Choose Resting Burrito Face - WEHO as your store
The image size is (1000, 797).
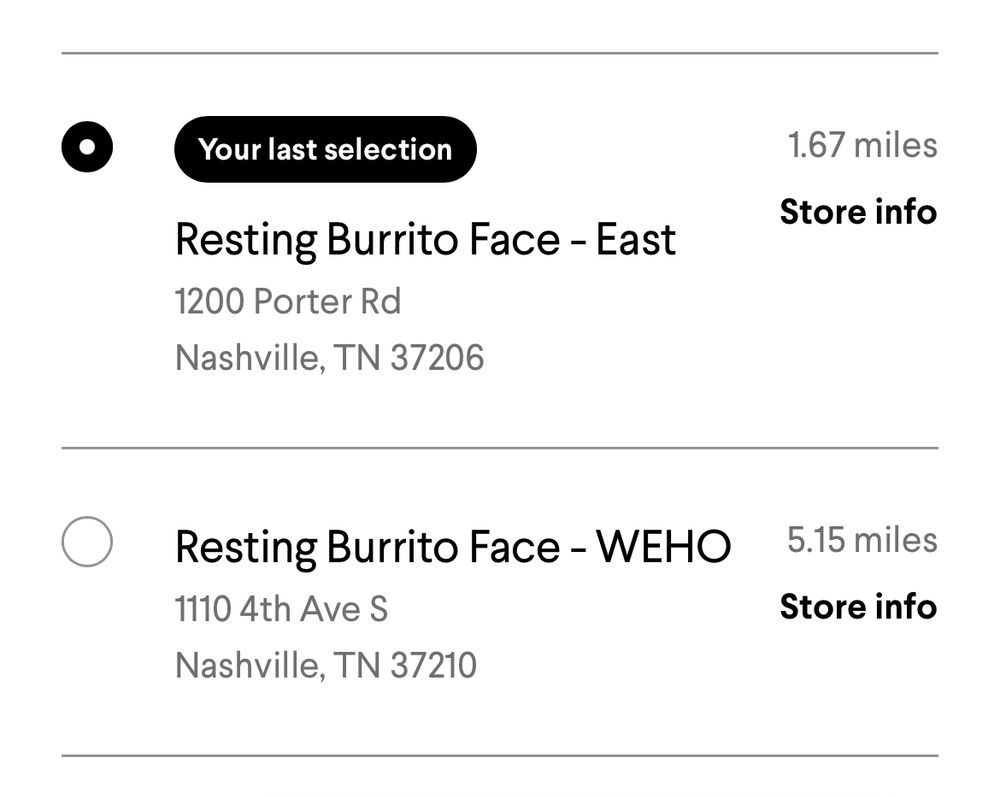click(x=453, y=544)
